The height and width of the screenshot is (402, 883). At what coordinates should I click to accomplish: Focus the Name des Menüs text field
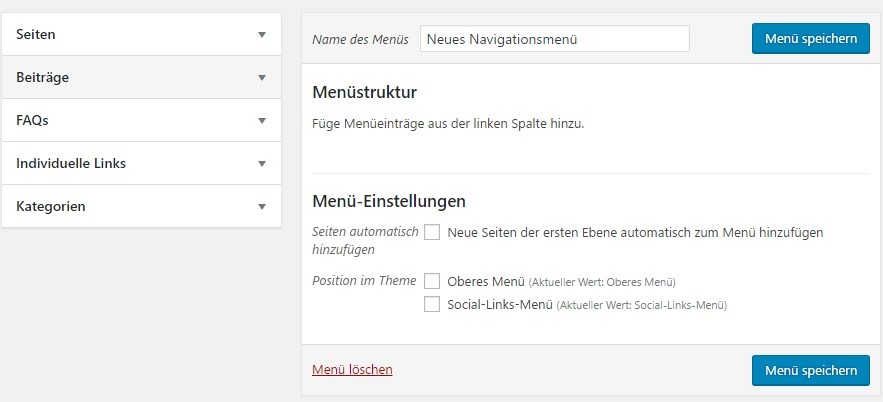click(x=555, y=39)
